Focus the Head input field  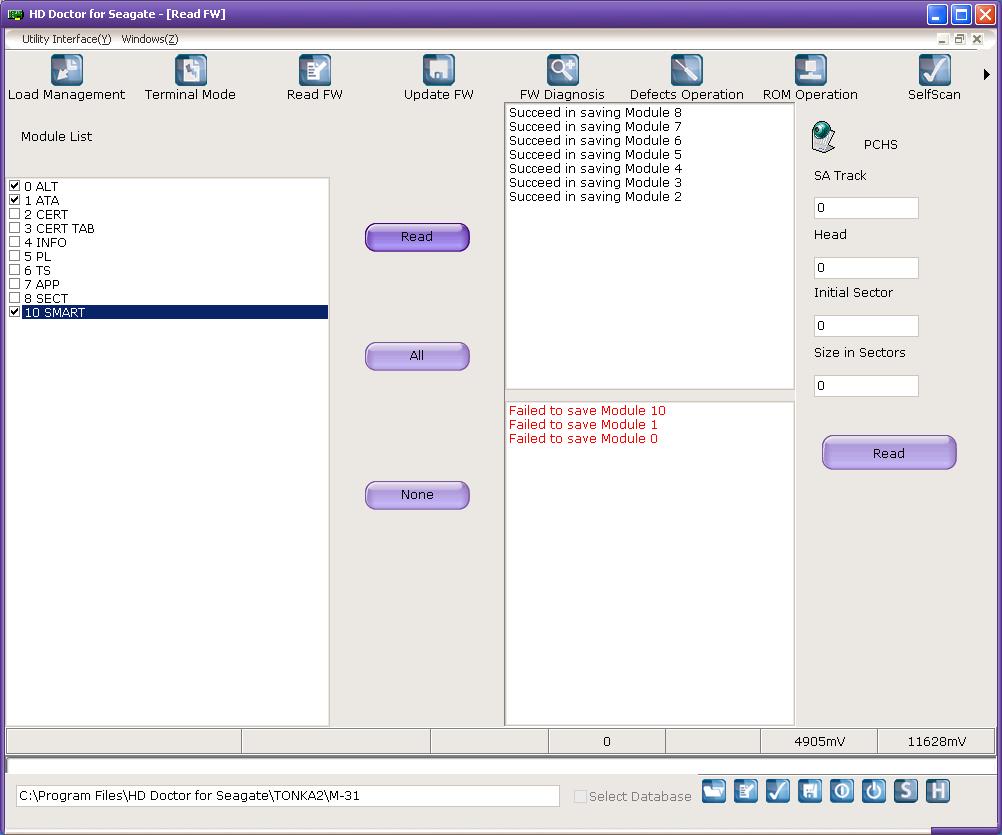coord(866,268)
